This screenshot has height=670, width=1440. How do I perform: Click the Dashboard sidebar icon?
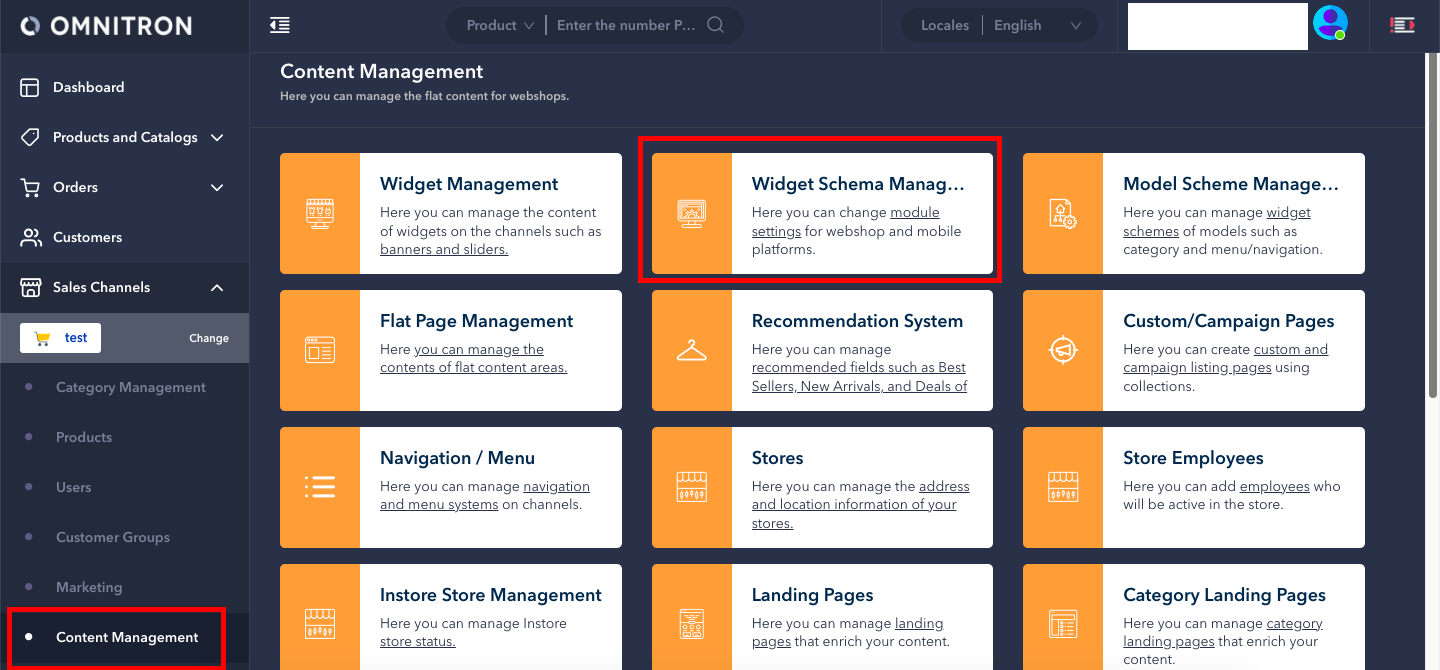click(30, 87)
